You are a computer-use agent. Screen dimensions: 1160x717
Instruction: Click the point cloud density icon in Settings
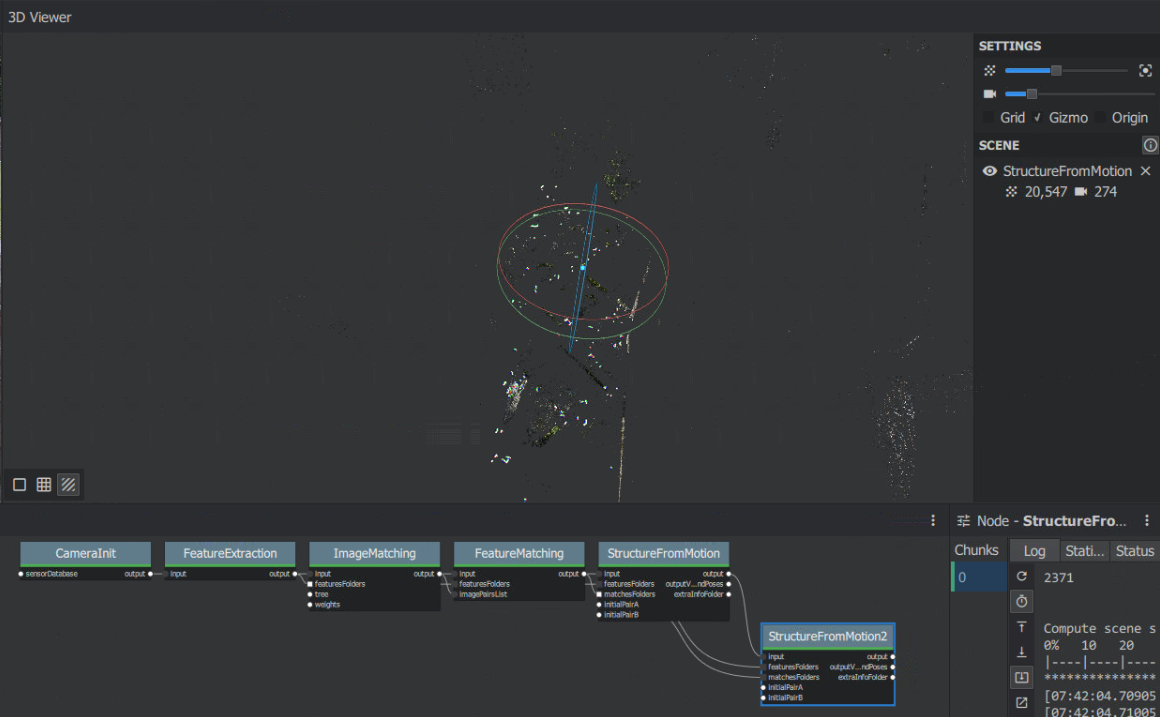[989, 70]
